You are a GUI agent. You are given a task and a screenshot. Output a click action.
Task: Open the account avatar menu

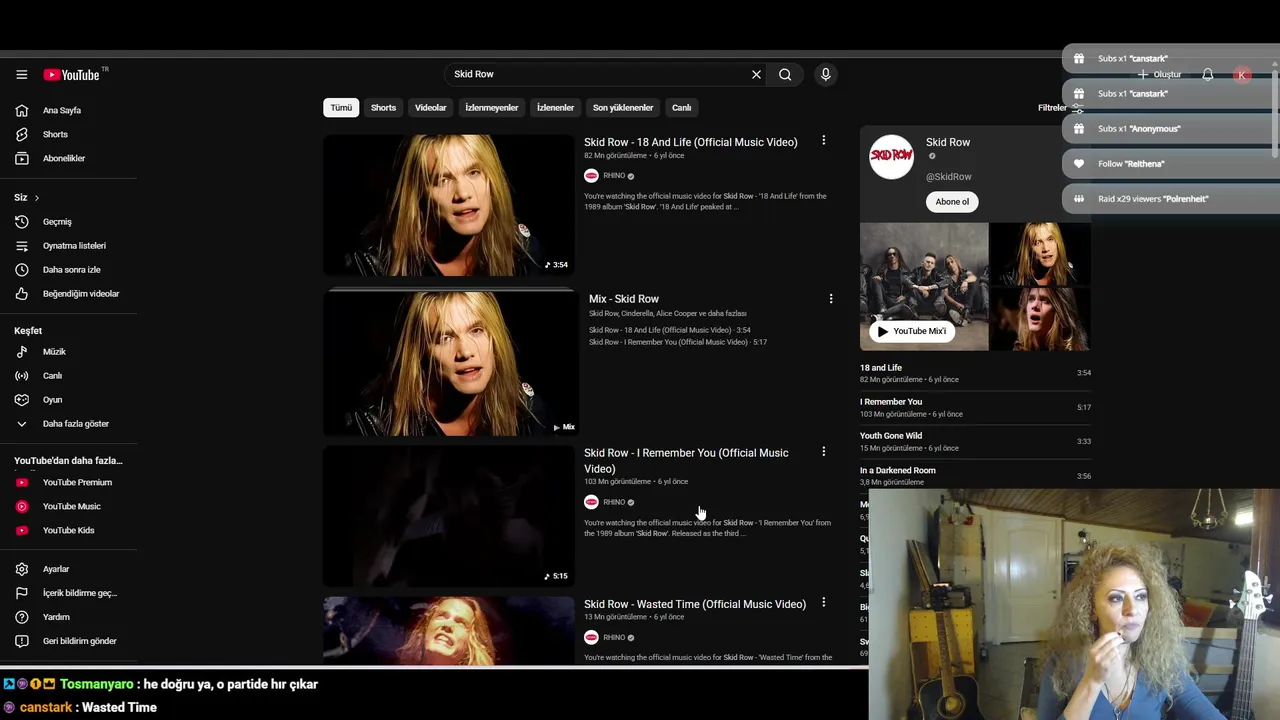[1242, 75]
